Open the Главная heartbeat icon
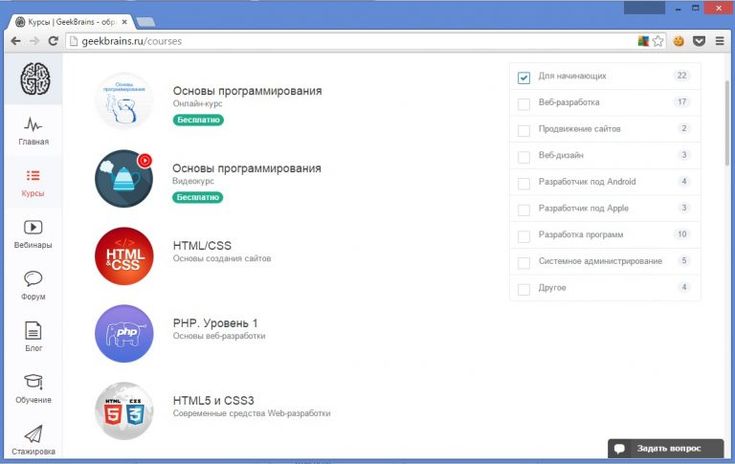This screenshot has height=464, width=735. click(33, 125)
